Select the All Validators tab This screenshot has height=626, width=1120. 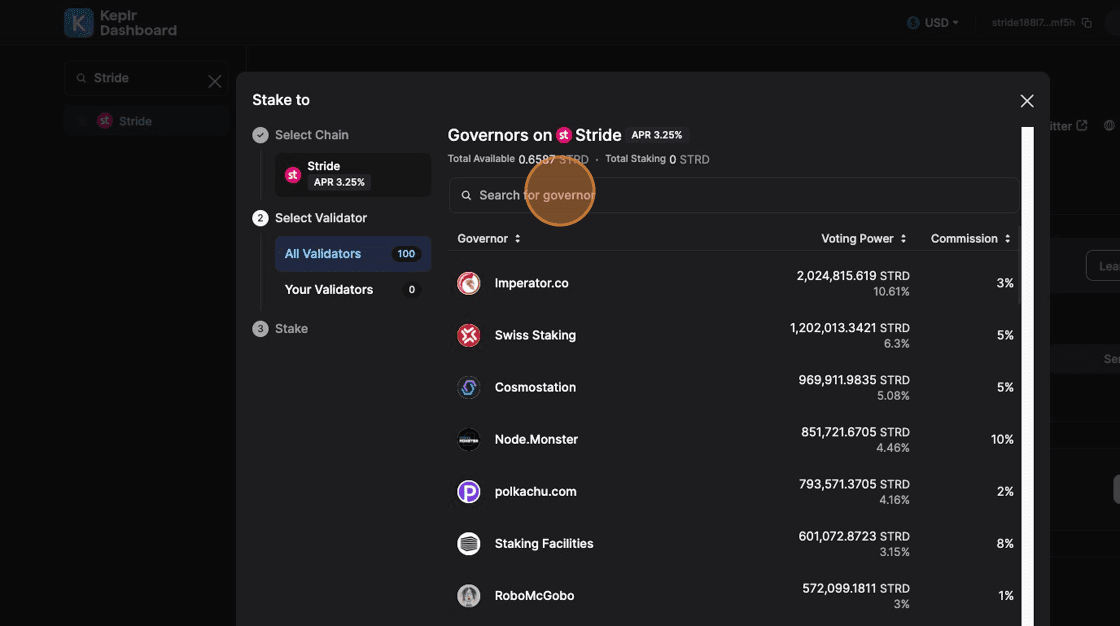[x=352, y=254]
